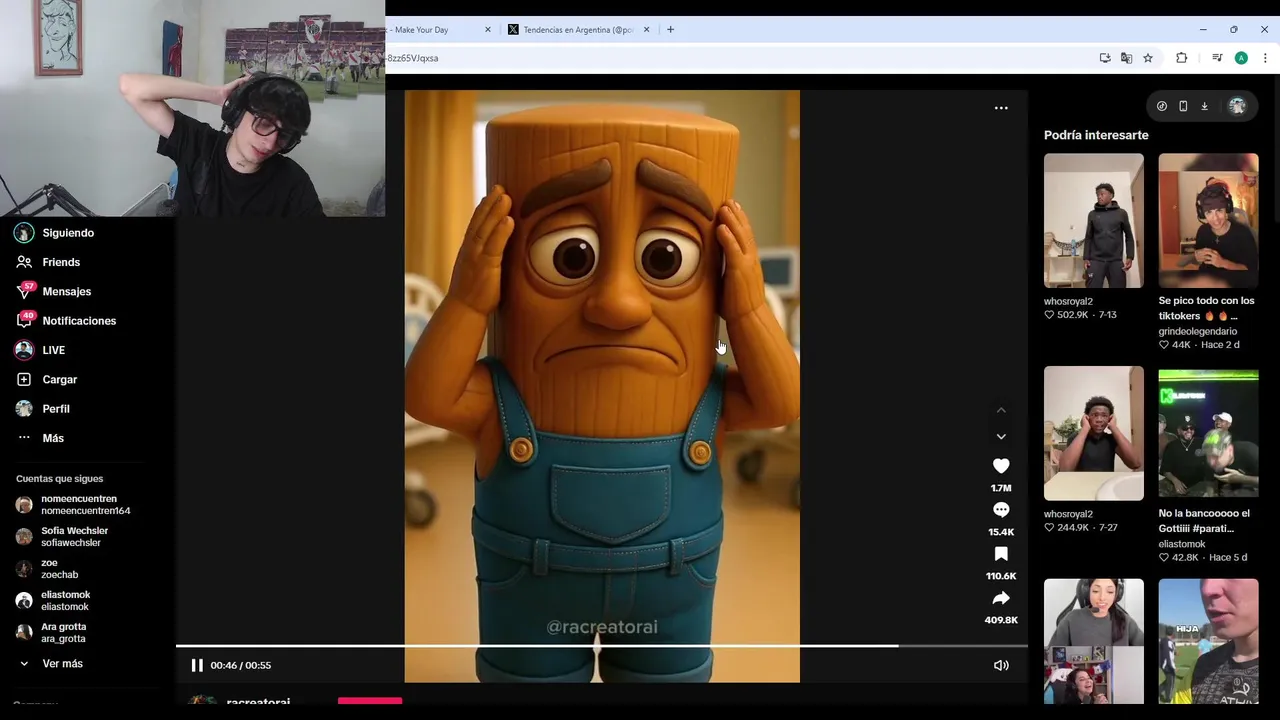Pause the video playback

(197, 665)
